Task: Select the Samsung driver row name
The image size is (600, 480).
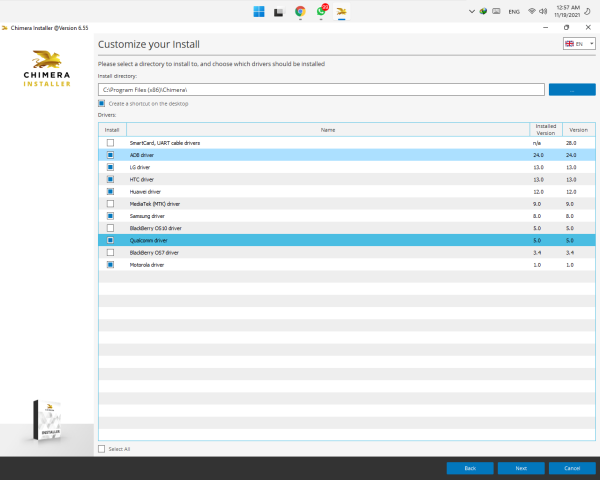Action: pos(147,216)
